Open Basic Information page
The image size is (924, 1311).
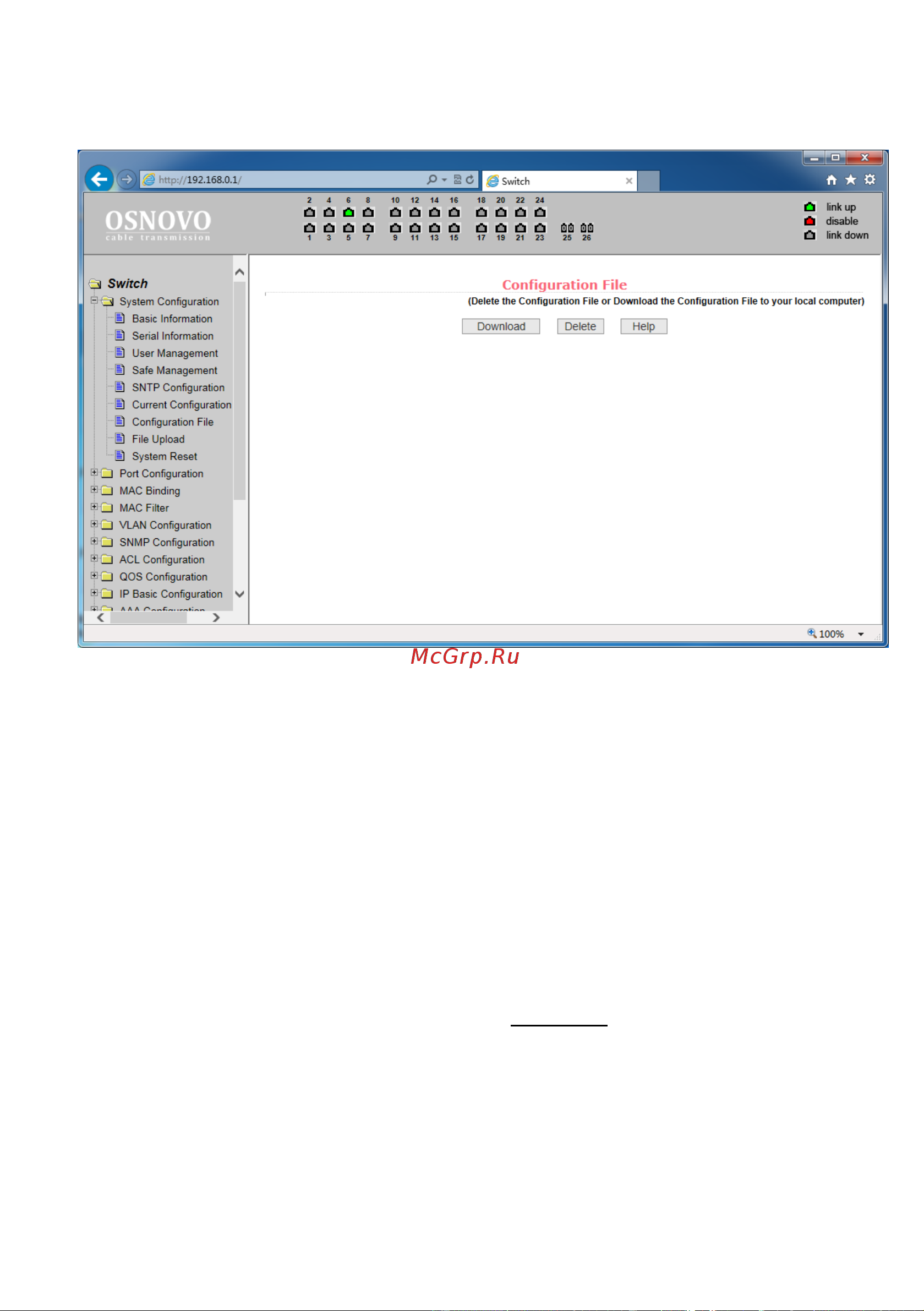point(172,319)
